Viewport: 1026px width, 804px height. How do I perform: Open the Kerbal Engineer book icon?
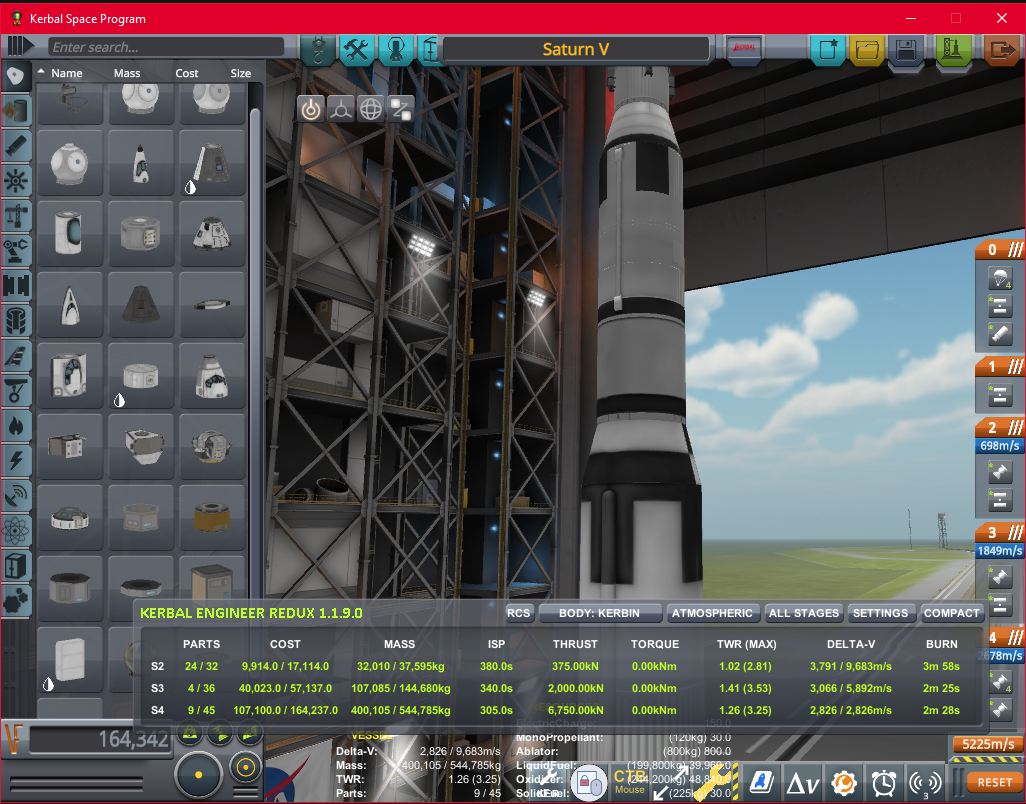click(x=760, y=783)
